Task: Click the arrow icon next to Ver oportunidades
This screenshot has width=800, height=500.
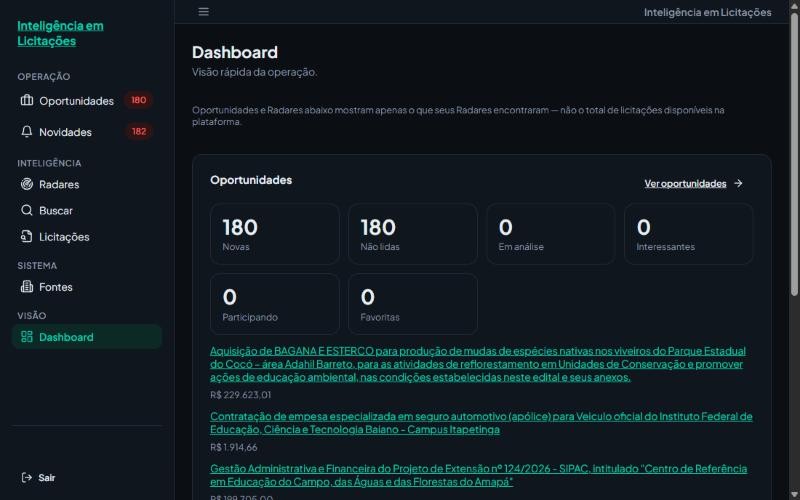Action: point(738,183)
